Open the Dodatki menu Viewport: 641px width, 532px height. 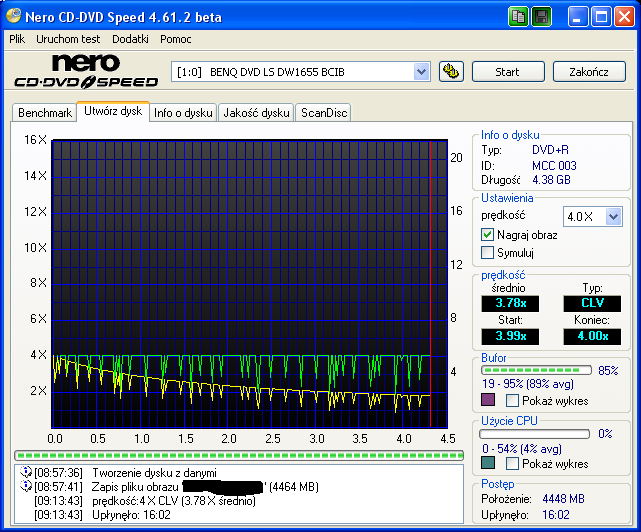point(130,39)
